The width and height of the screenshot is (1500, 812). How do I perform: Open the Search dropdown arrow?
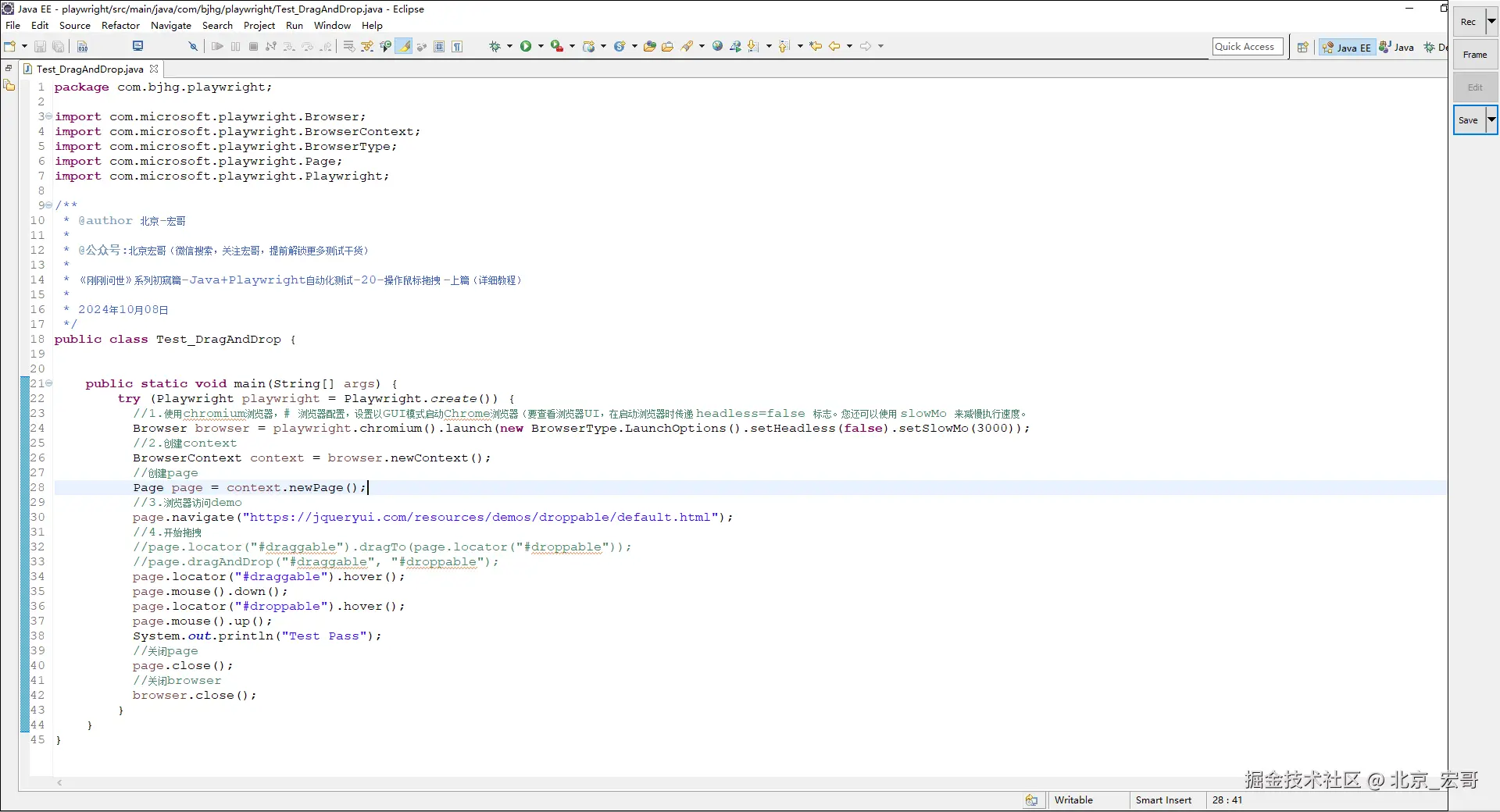click(x=702, y=47)
